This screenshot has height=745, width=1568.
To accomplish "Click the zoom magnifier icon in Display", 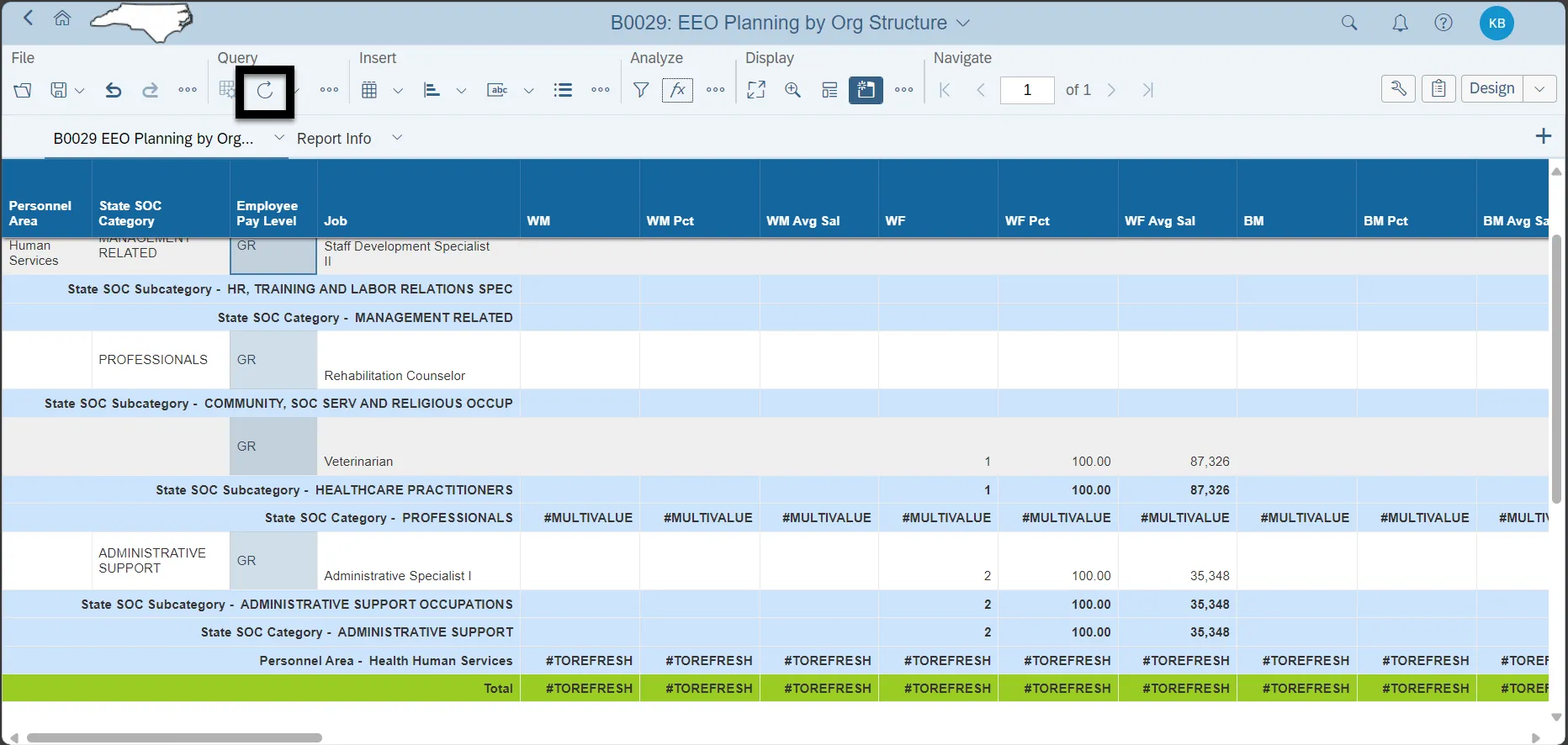I will 792,90.
